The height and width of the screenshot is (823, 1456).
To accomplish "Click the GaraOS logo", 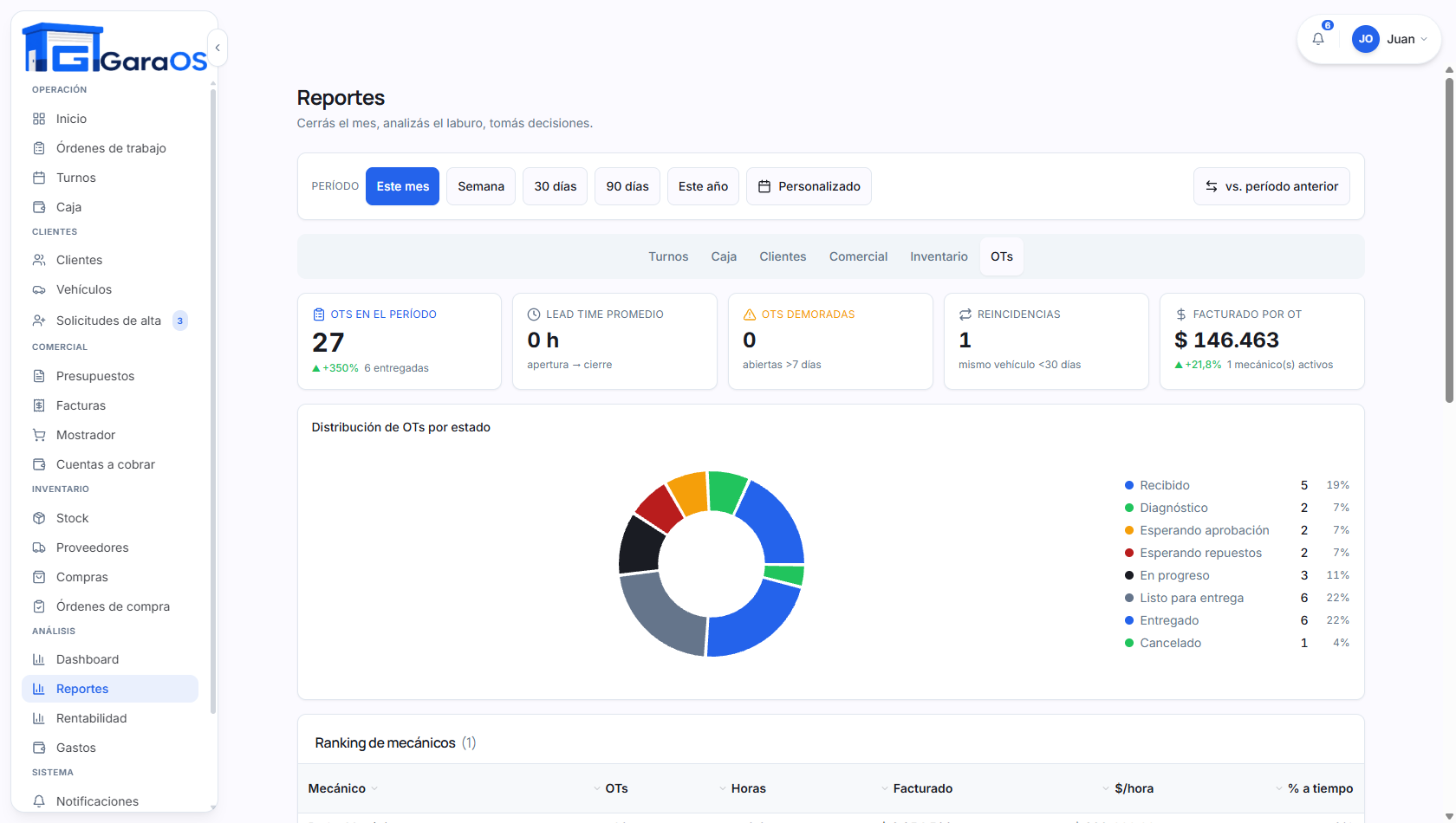I will coord(114,48).
